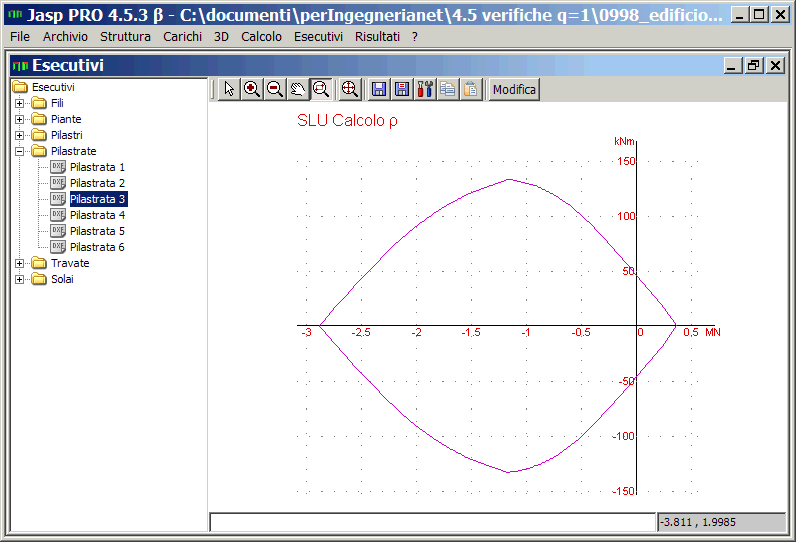Open Pilastrata 5 drawing

97,231
